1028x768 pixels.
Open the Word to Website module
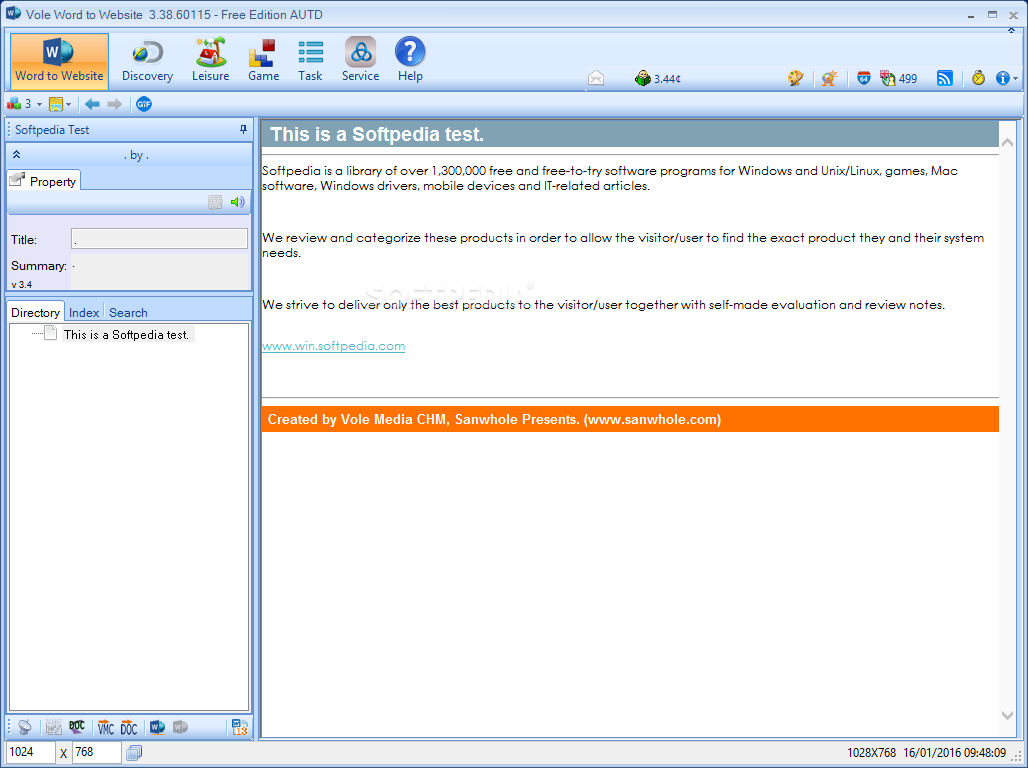[x=59, y=60]
